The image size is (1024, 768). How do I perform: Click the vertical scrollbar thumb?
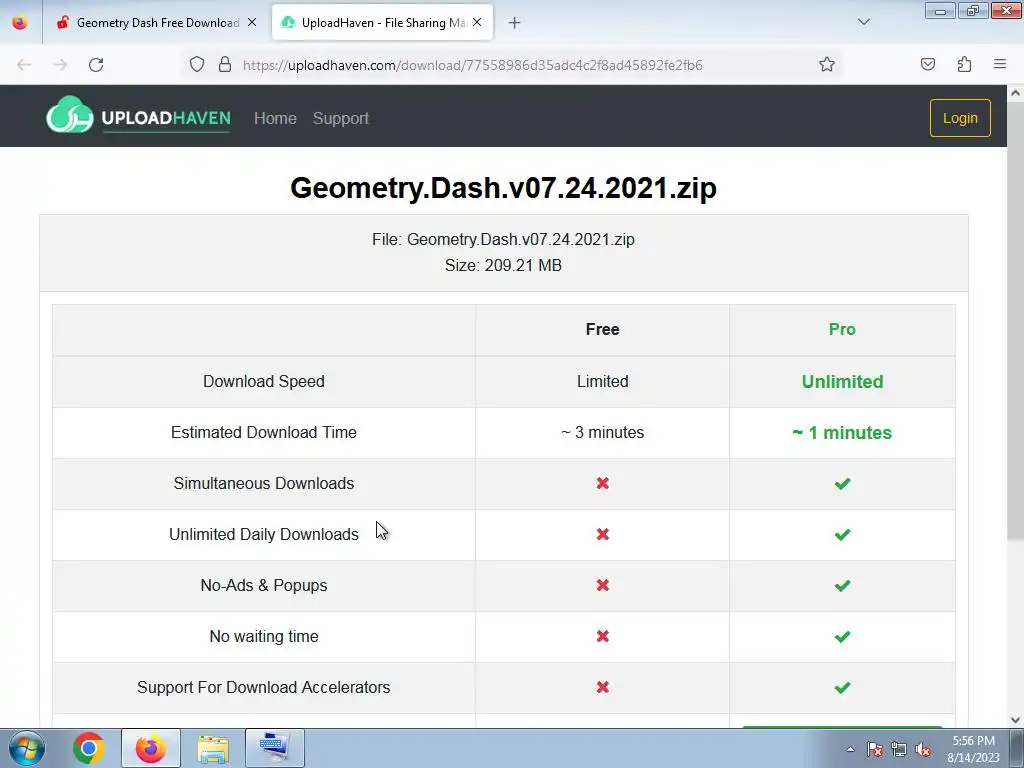[1016, 321]
